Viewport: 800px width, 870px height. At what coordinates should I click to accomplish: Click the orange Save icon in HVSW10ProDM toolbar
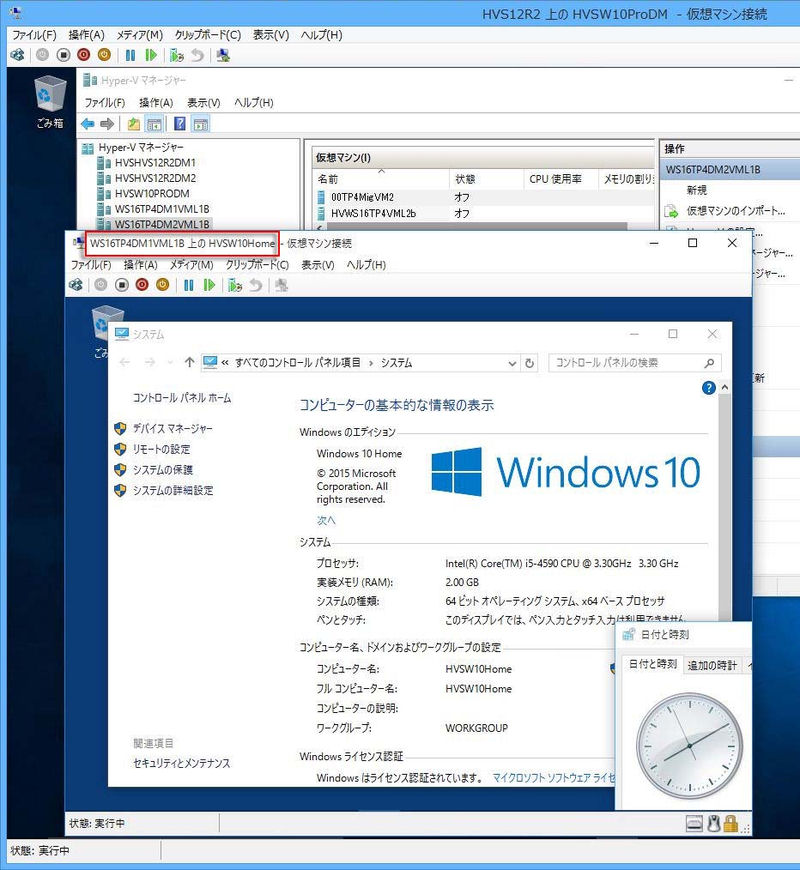[x=104, y=55]
